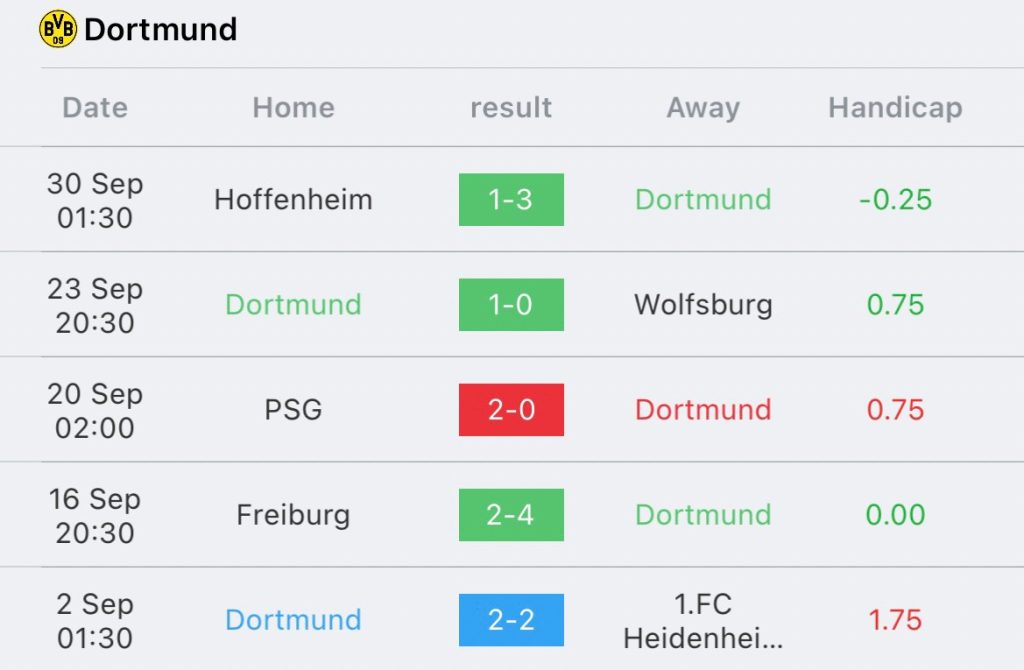Image resolution: width=1024 pixels, height=670 pixels.
Task: Click the Home column header
Action: (x=293, y=107)
